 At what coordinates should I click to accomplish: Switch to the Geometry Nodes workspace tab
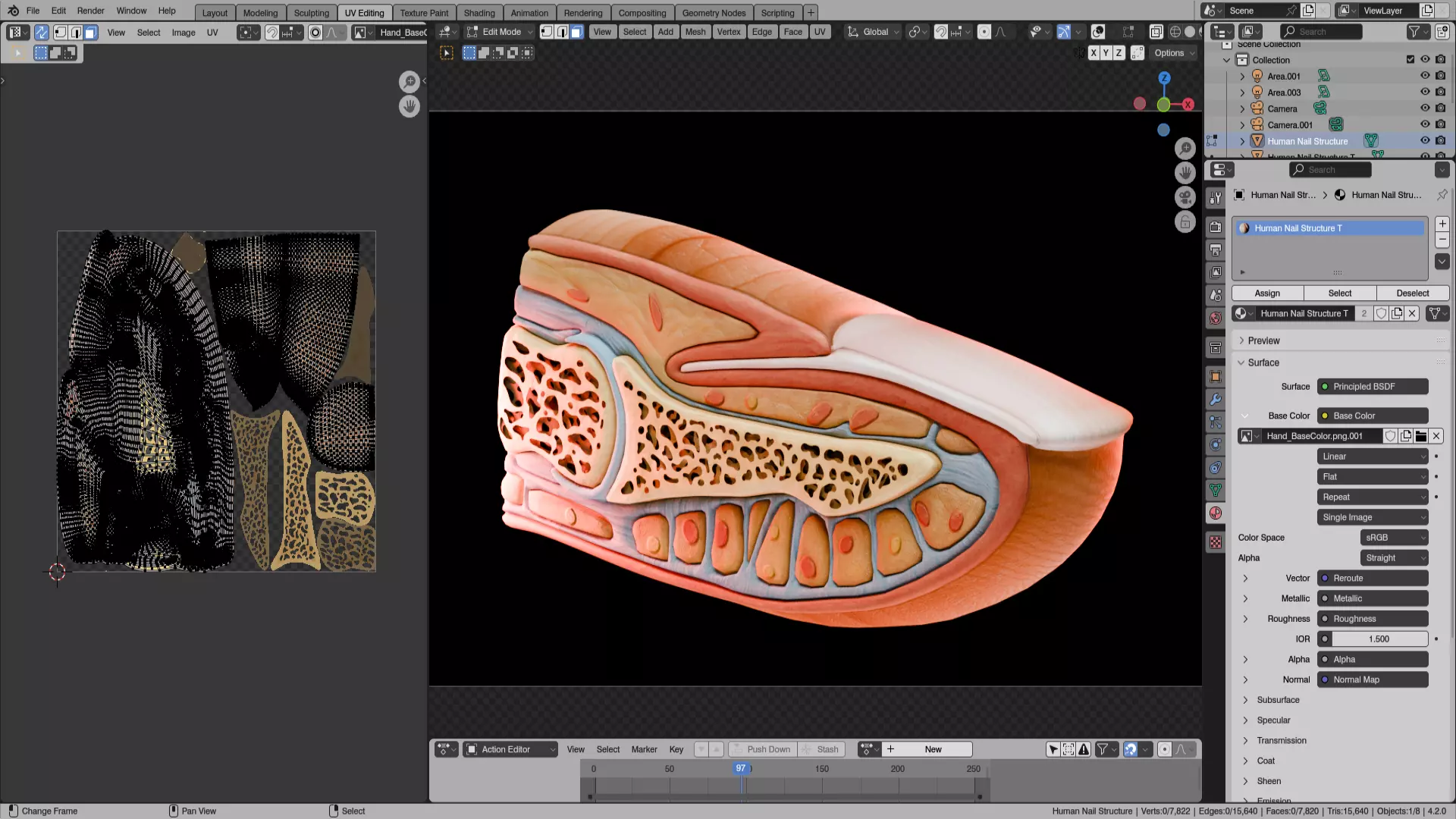pos(714,13)
